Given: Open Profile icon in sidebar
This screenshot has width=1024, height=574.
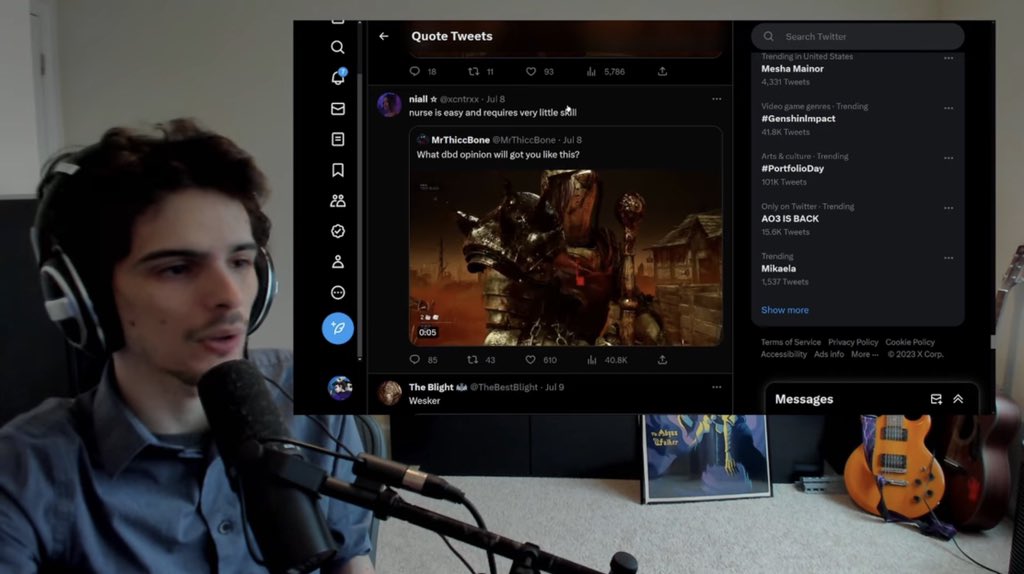Looking at the screenshot, I should pos(338,262).
